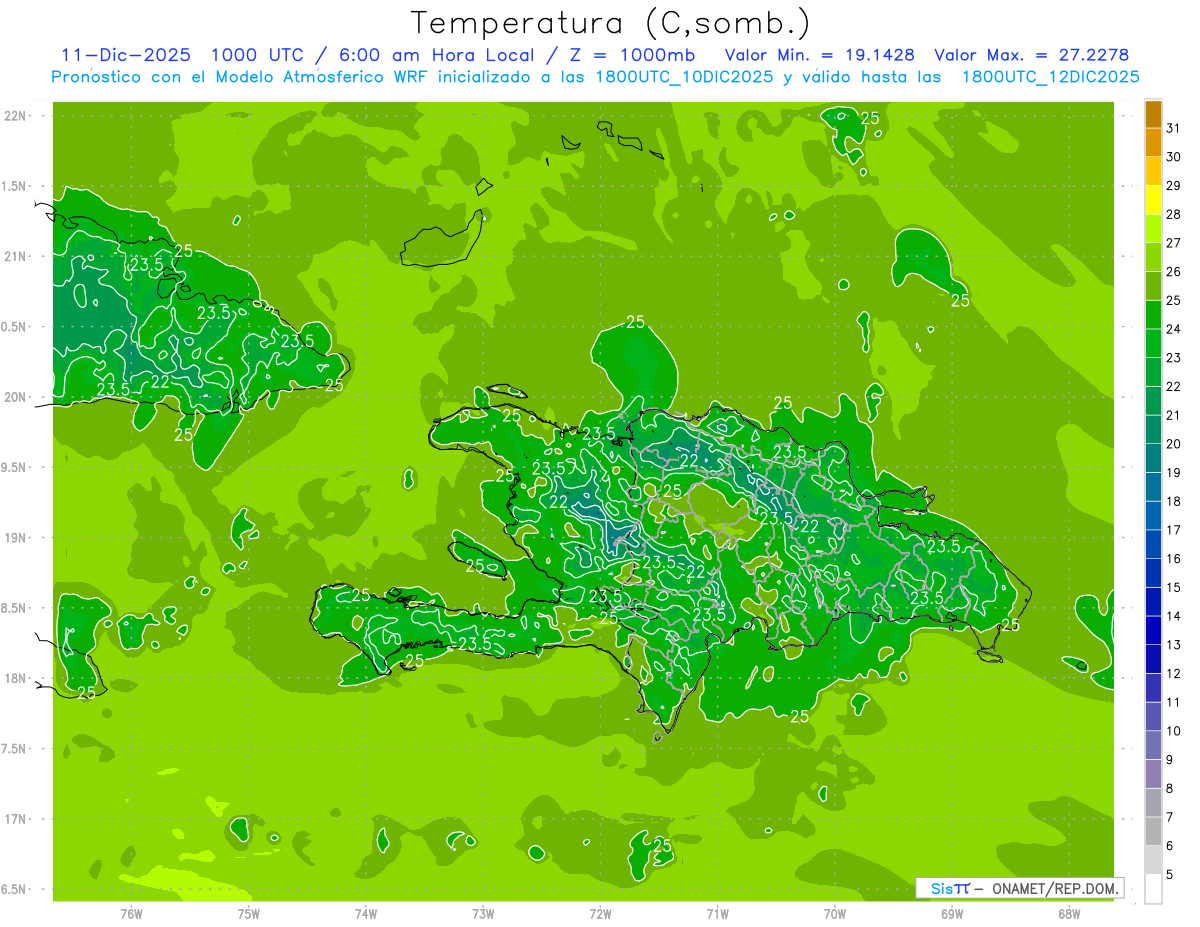
Task: Click the color scale label 19
Action: (1175, 473)
